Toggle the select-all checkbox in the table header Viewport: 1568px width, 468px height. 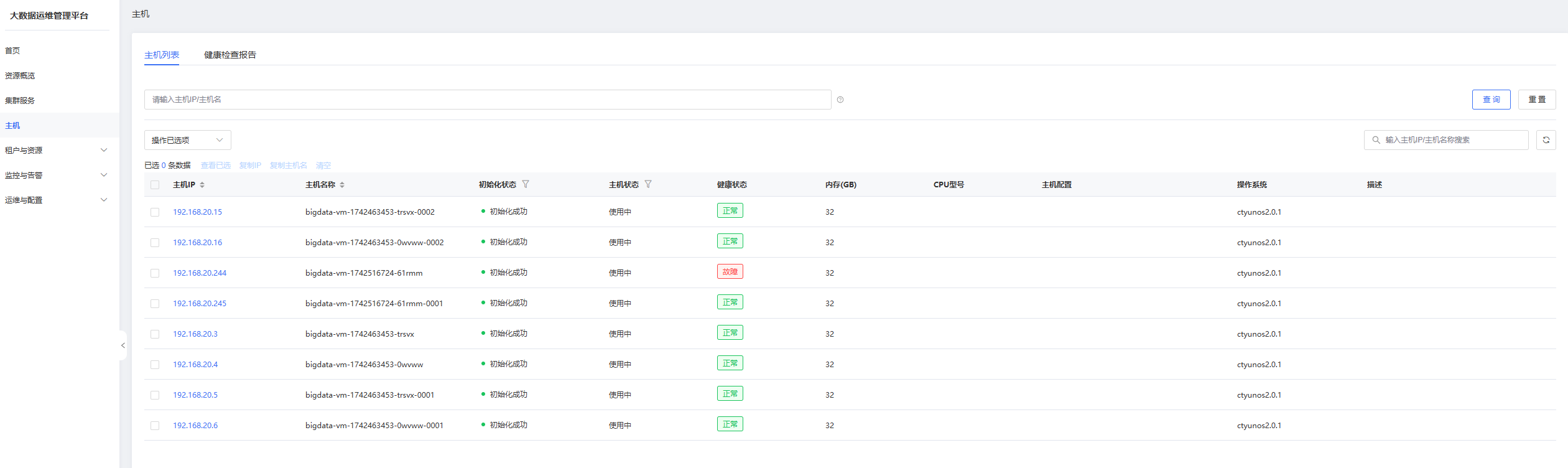[155, 185]
